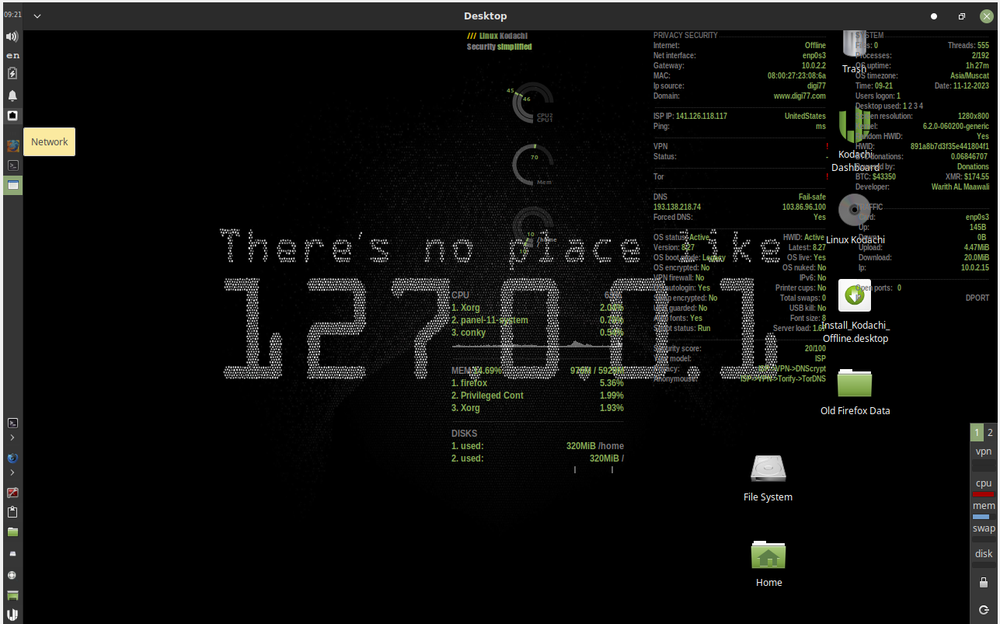Switch to workspace 1

point(976,433)
